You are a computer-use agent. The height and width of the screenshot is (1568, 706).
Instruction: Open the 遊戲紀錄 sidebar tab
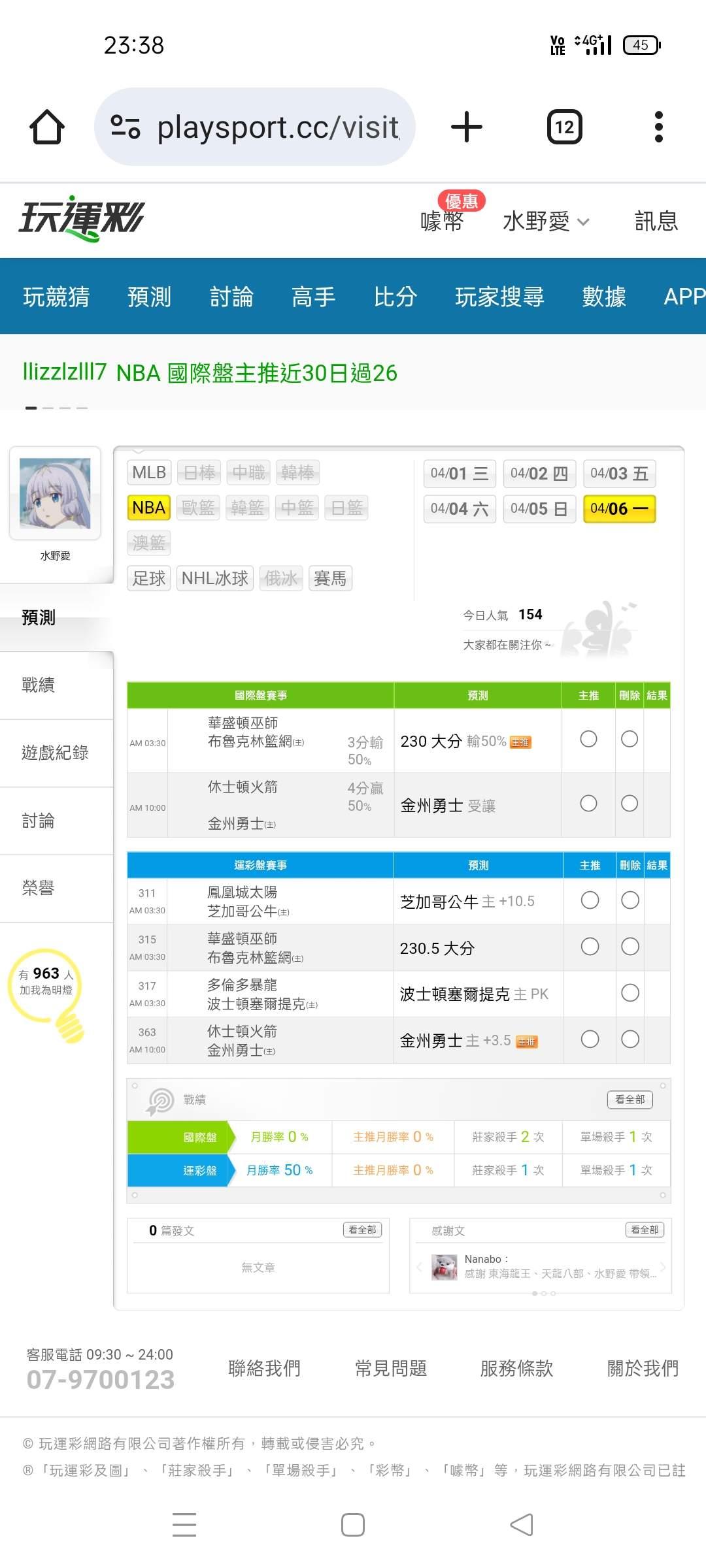point(56,753)
